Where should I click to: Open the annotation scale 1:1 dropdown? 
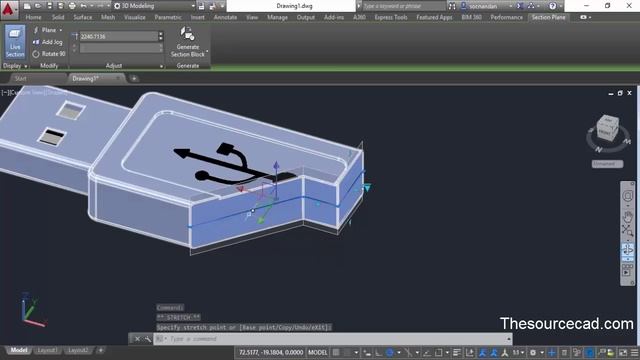[518, 352]
